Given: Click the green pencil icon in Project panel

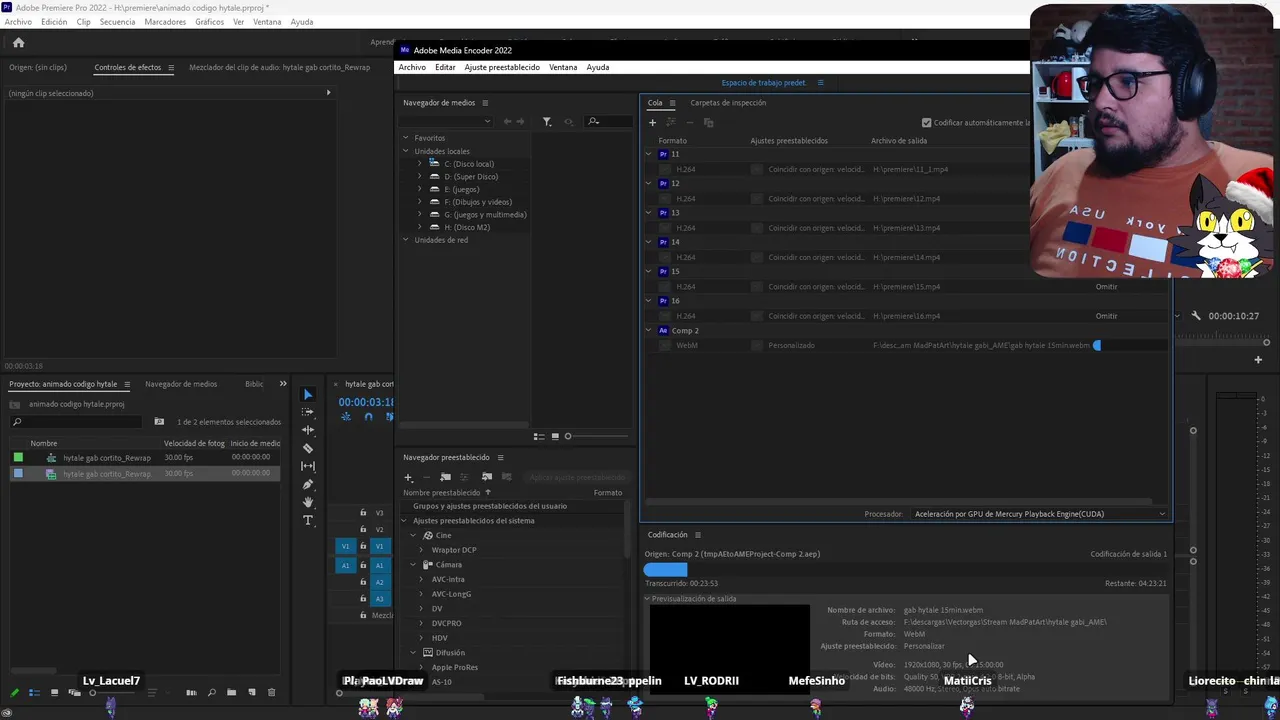Looking at the screenshot, I should tap(14, 692).
